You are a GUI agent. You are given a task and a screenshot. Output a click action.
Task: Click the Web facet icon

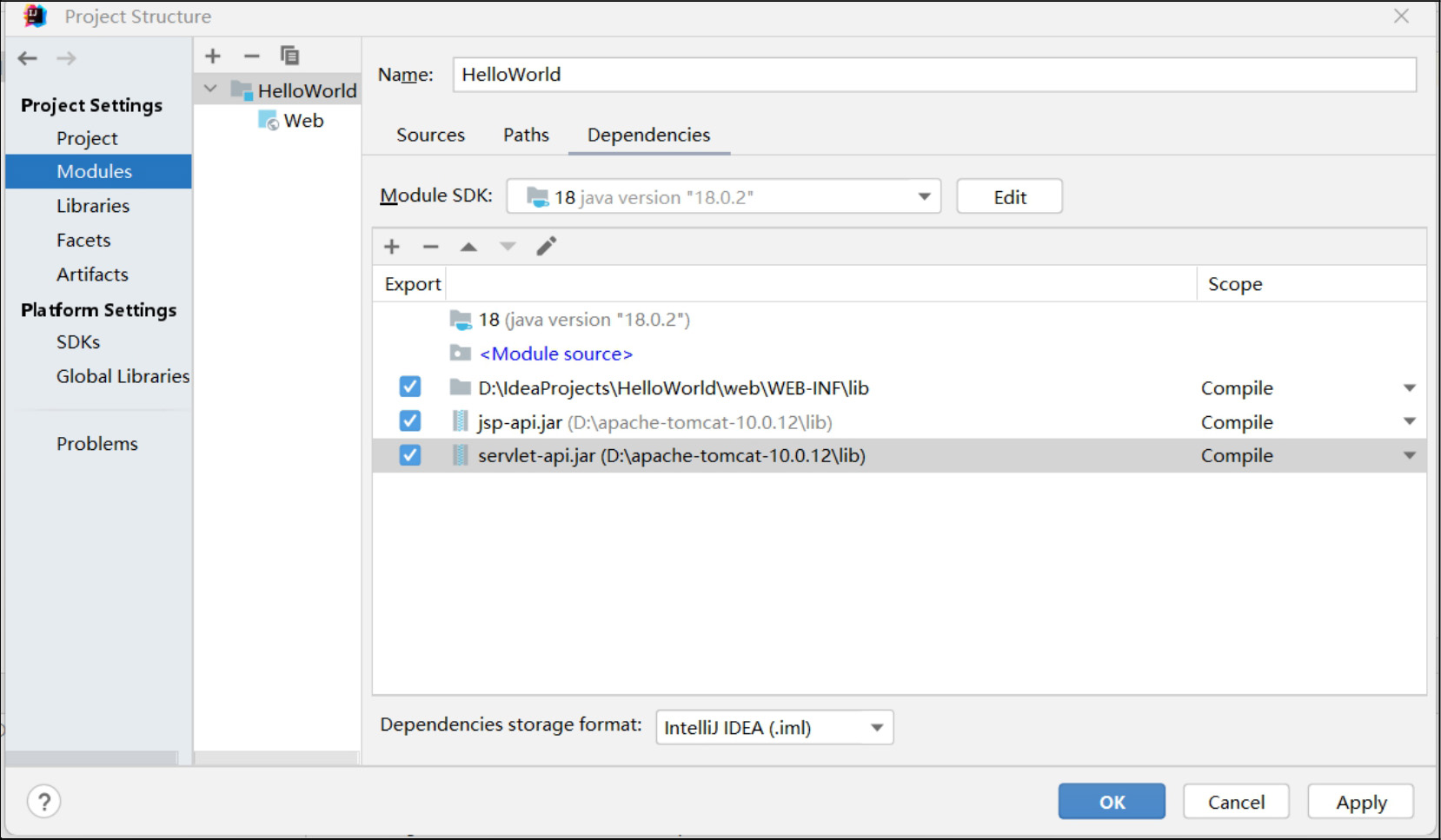[269, 121]
